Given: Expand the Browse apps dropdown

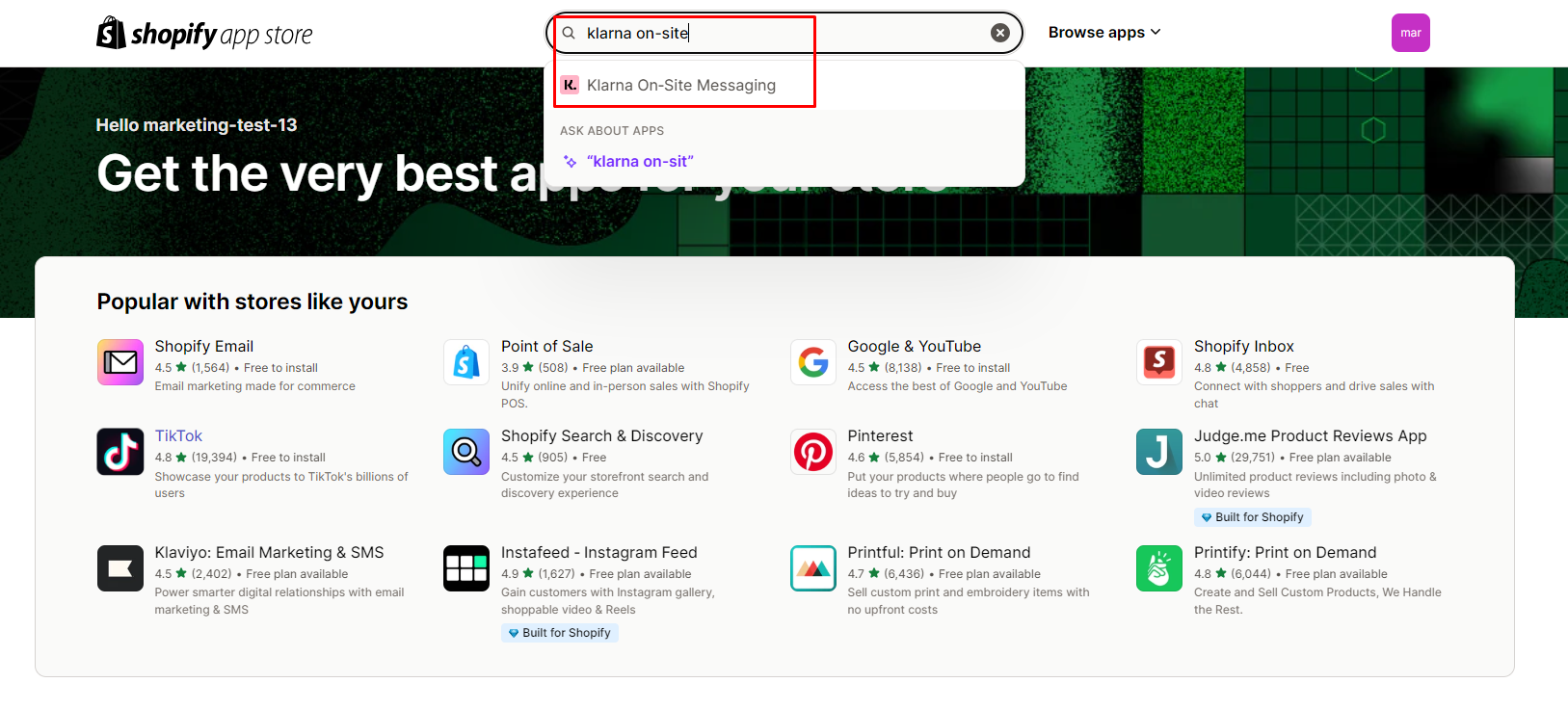Looking at the screenshot, I should point(1104,33).
